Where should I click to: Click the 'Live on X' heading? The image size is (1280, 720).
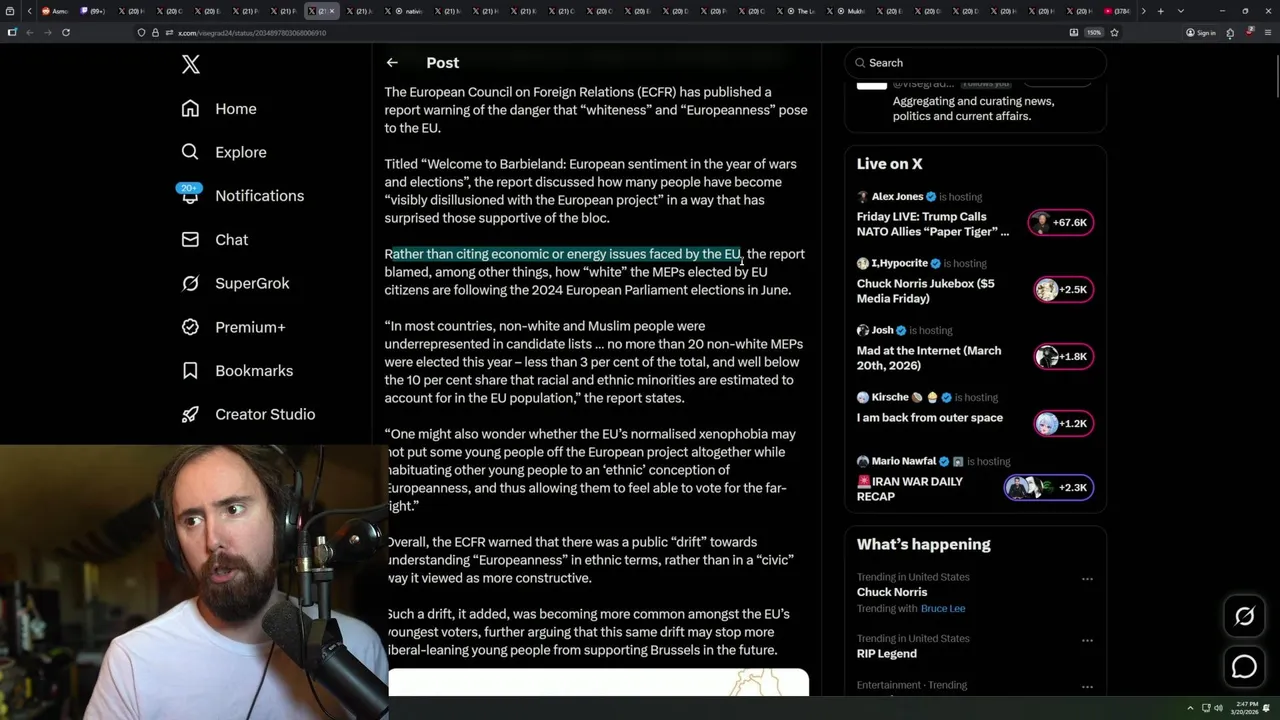tap(890, 164)
